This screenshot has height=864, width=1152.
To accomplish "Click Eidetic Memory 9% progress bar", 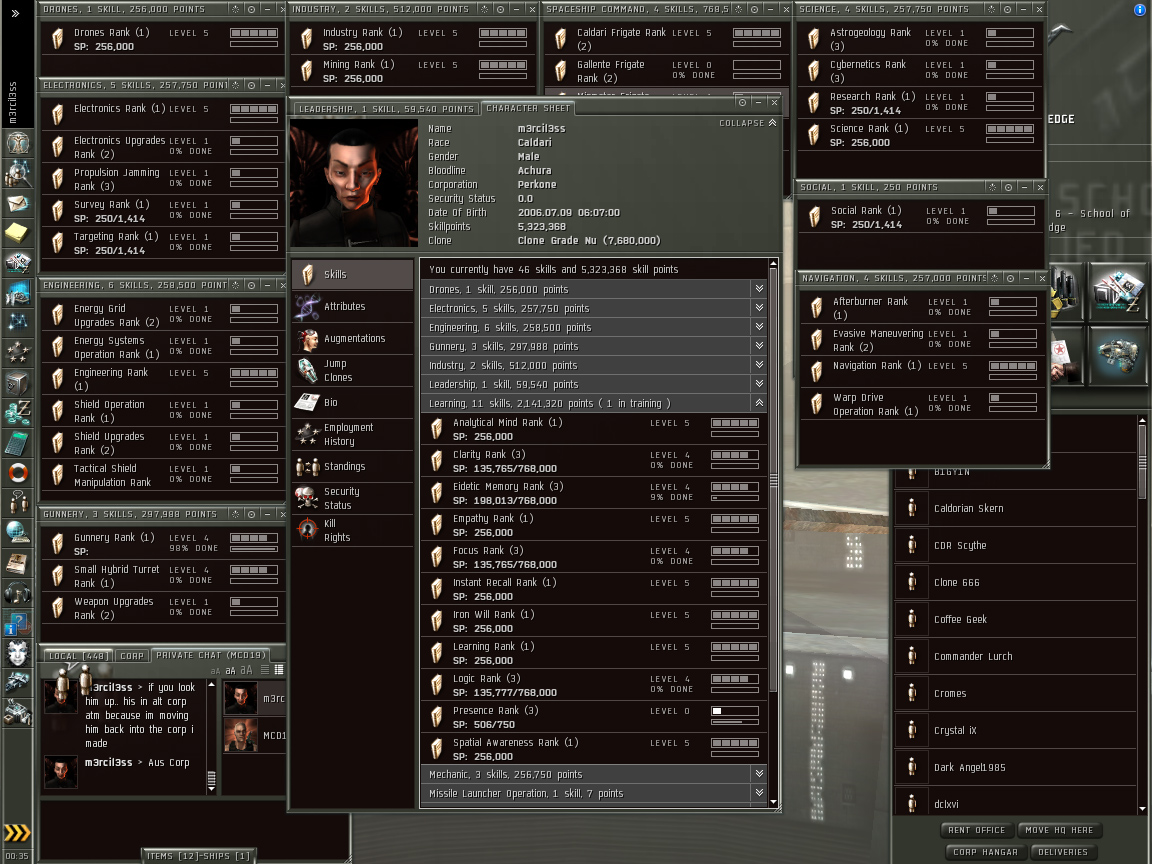I will coord(735,498).
